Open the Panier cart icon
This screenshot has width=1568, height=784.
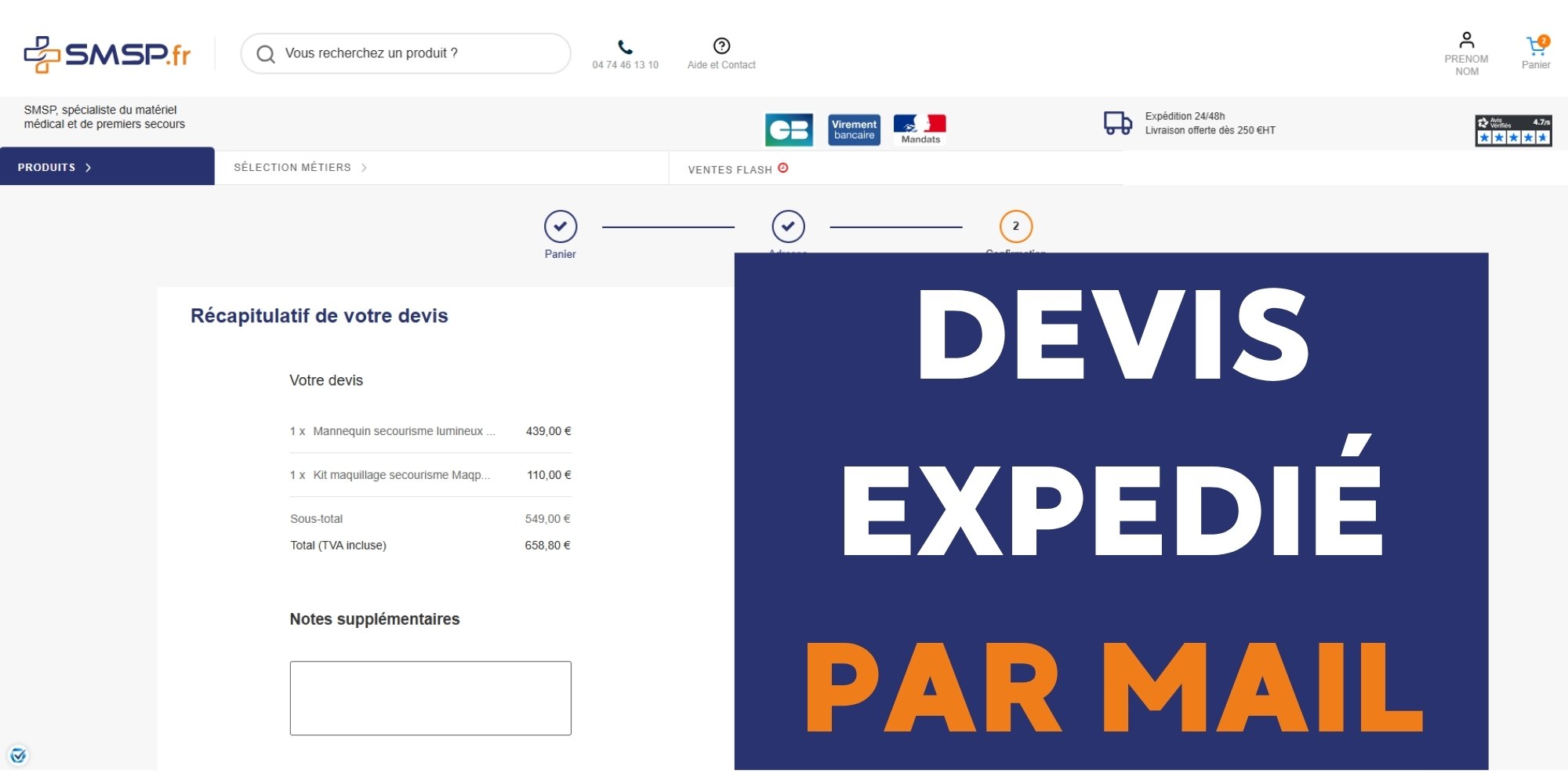point(1535,47)
